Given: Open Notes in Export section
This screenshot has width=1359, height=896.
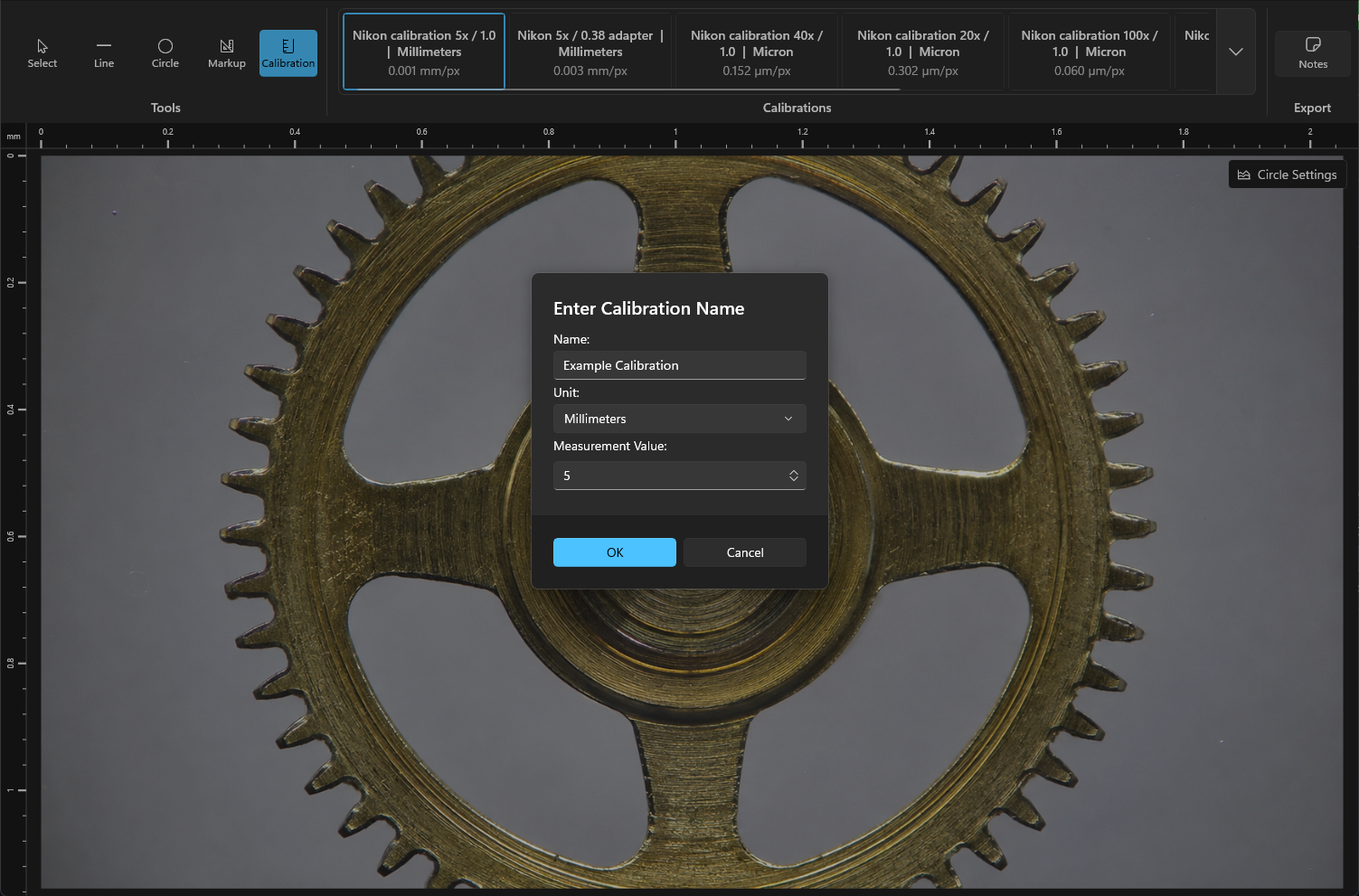Looking at the screenshot, I should tap(1313, 53).
